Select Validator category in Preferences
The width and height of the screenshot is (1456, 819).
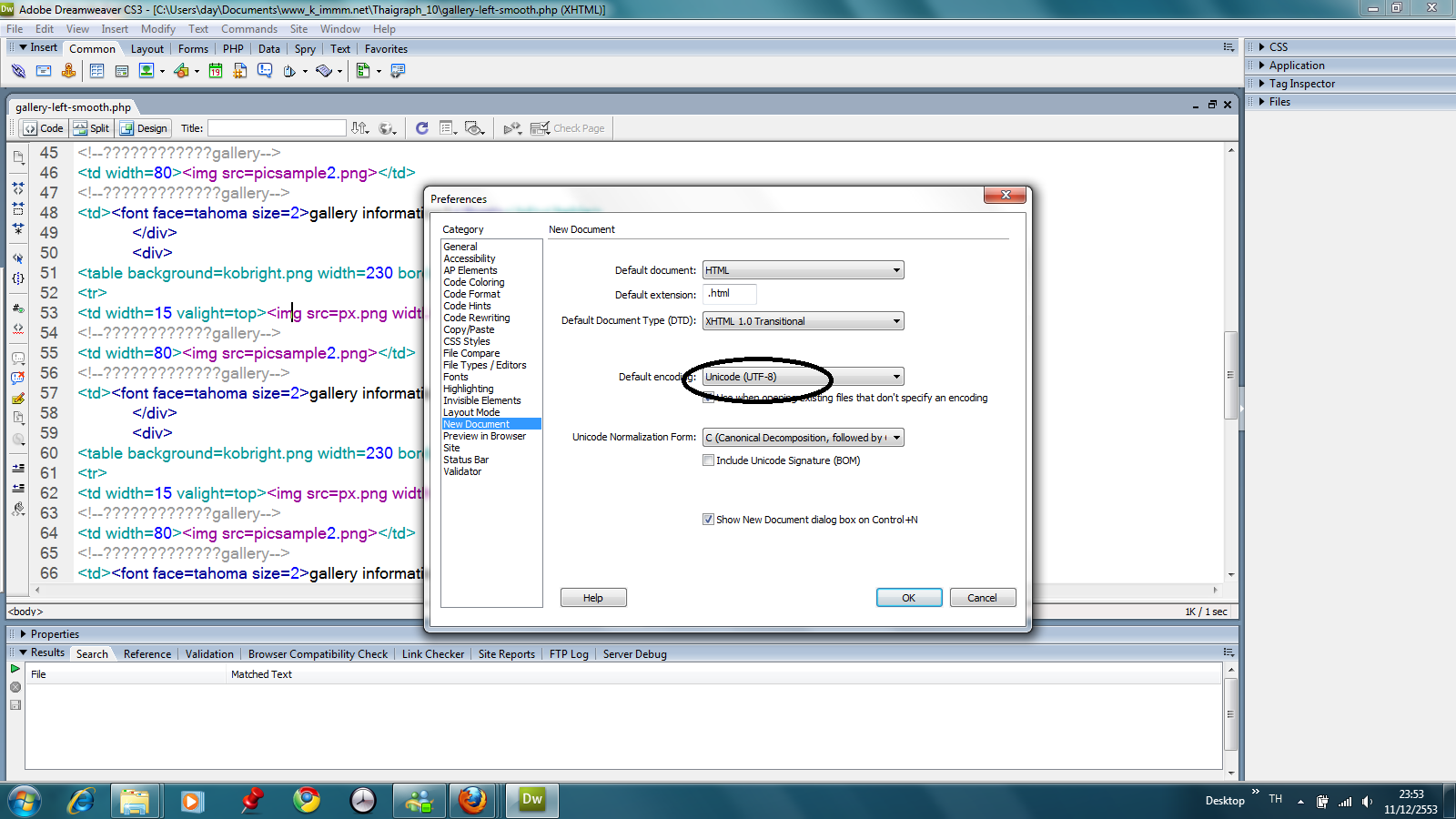coord(462,471)
